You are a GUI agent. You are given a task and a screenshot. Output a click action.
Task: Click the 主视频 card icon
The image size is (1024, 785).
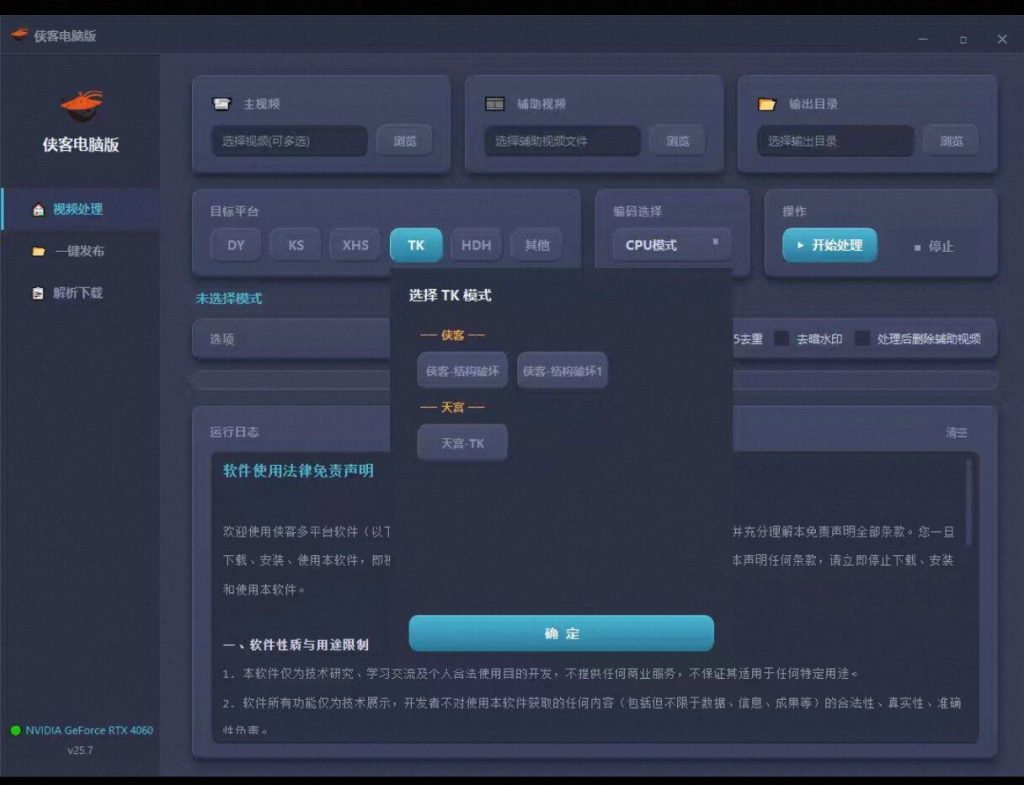pos(222,104)
